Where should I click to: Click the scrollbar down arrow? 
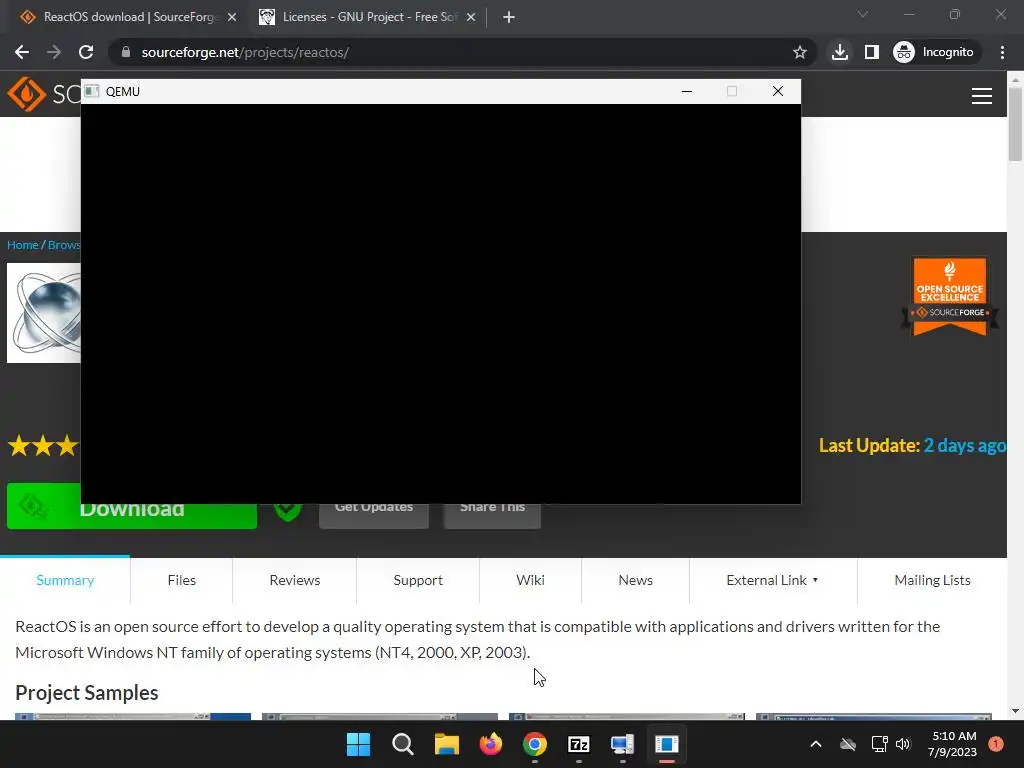coord(1015,711)
